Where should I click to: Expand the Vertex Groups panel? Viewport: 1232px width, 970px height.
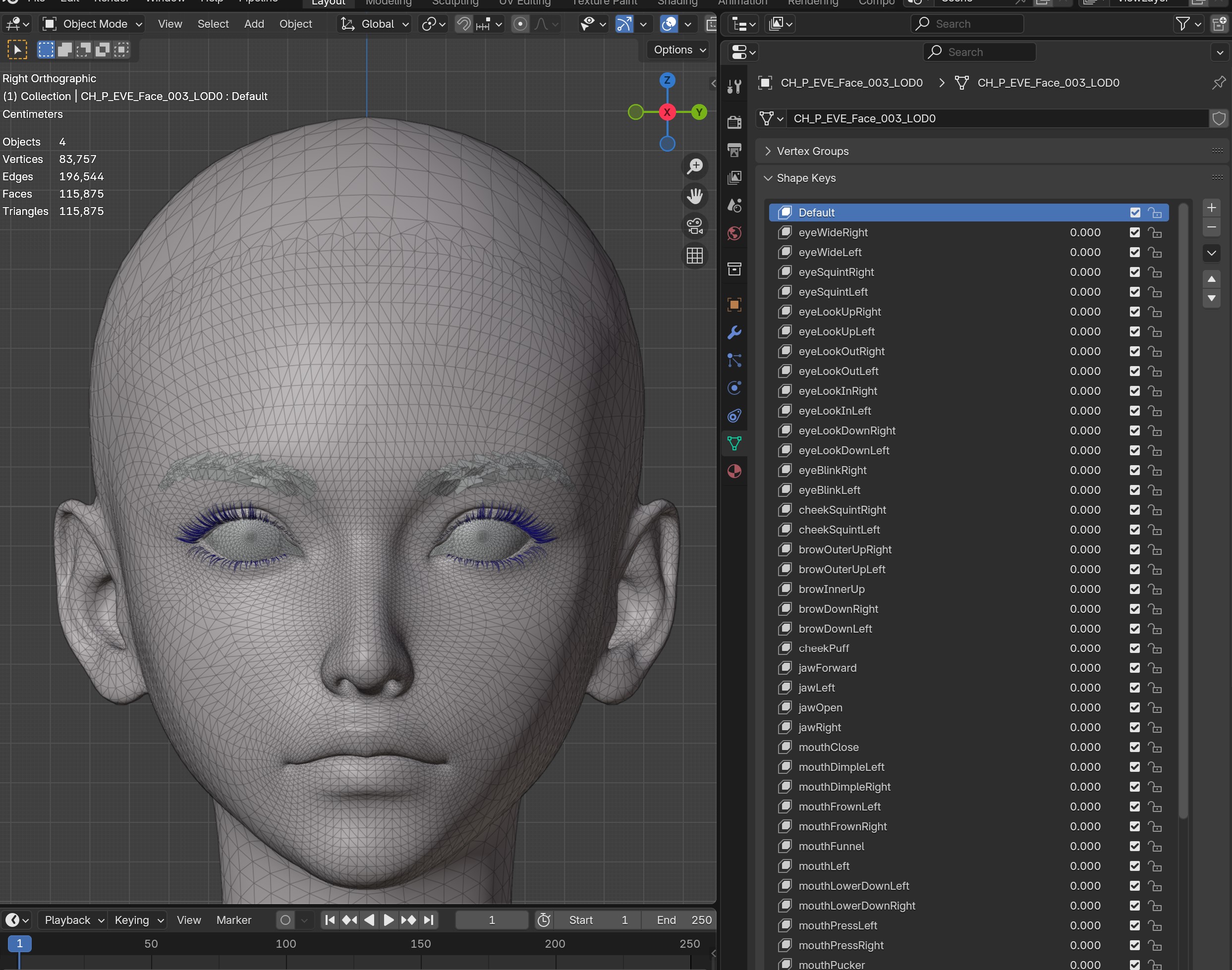point(812,151)
